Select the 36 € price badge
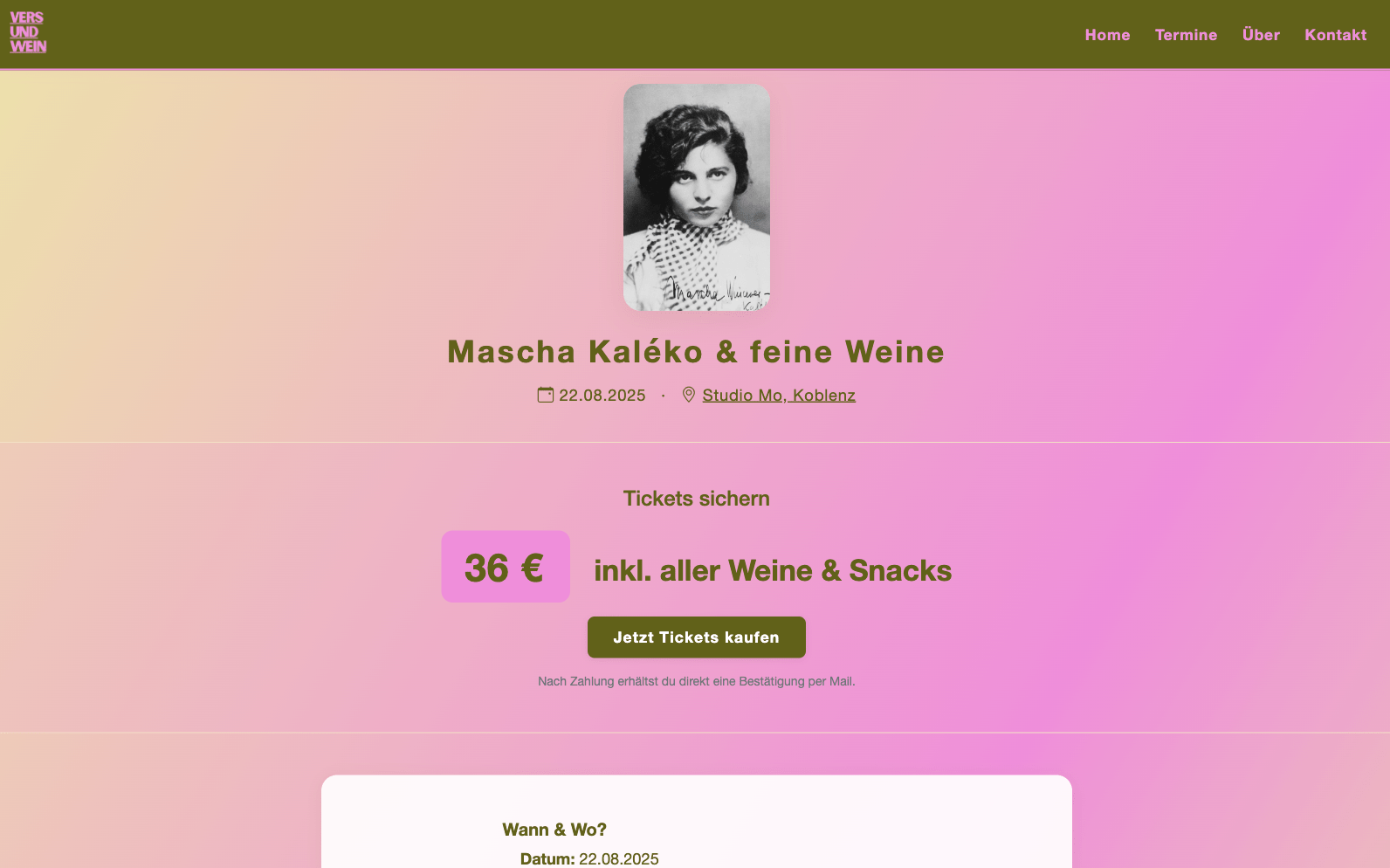This screenshot has width=1390, height=868. tap(506, 568)
